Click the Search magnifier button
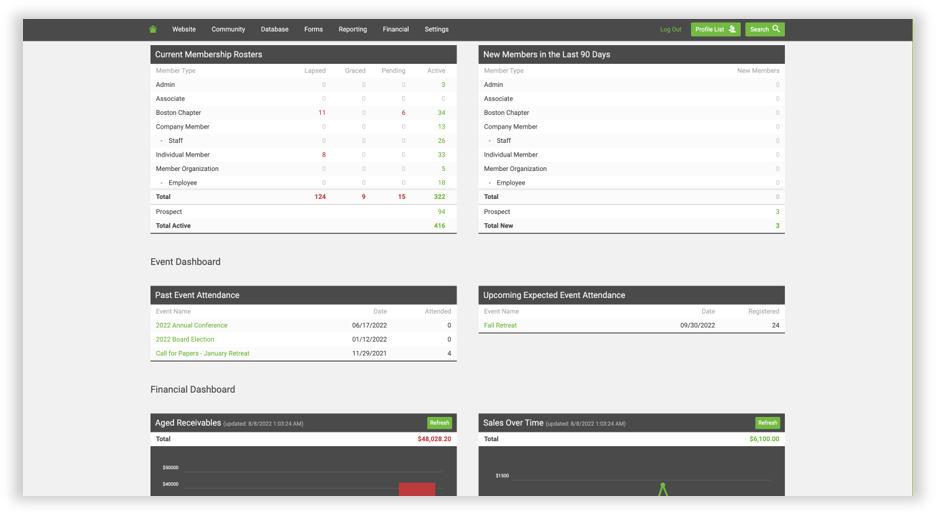Screen dimensions: 936x515 [x=765, y=30]
